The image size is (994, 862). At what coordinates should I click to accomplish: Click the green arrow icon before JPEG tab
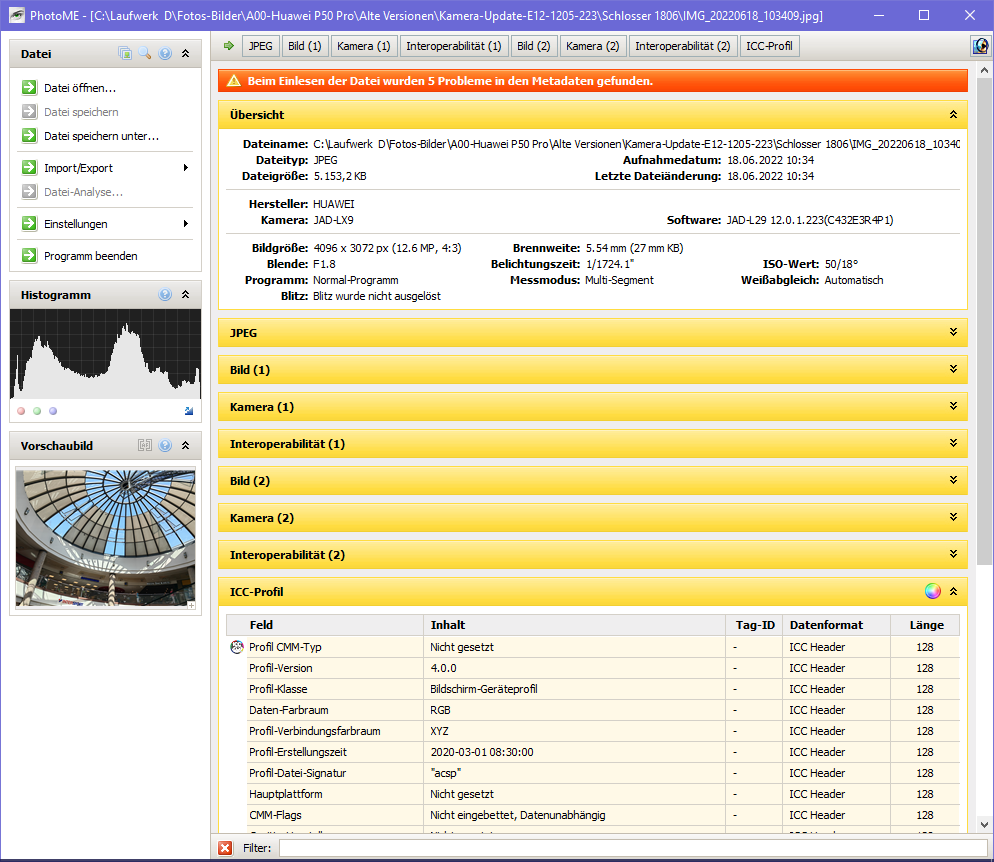(x=229, y=46)
